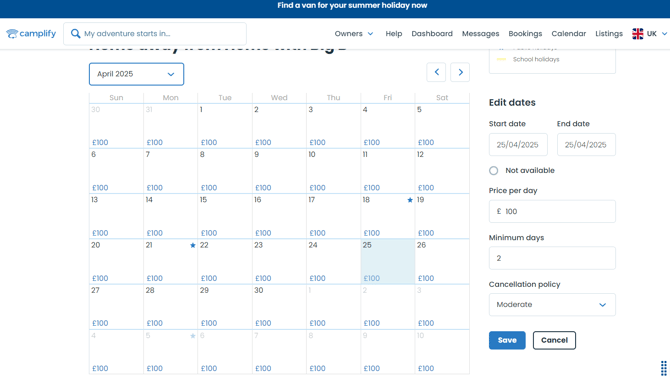670x382 pixels.
Task: Click the Cancel button
Action: point(554,340)
